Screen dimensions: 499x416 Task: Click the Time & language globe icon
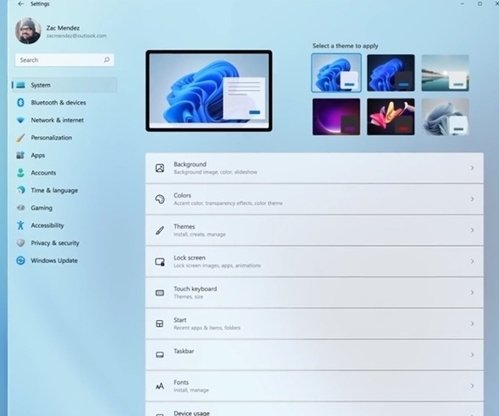tap(21, 190)
